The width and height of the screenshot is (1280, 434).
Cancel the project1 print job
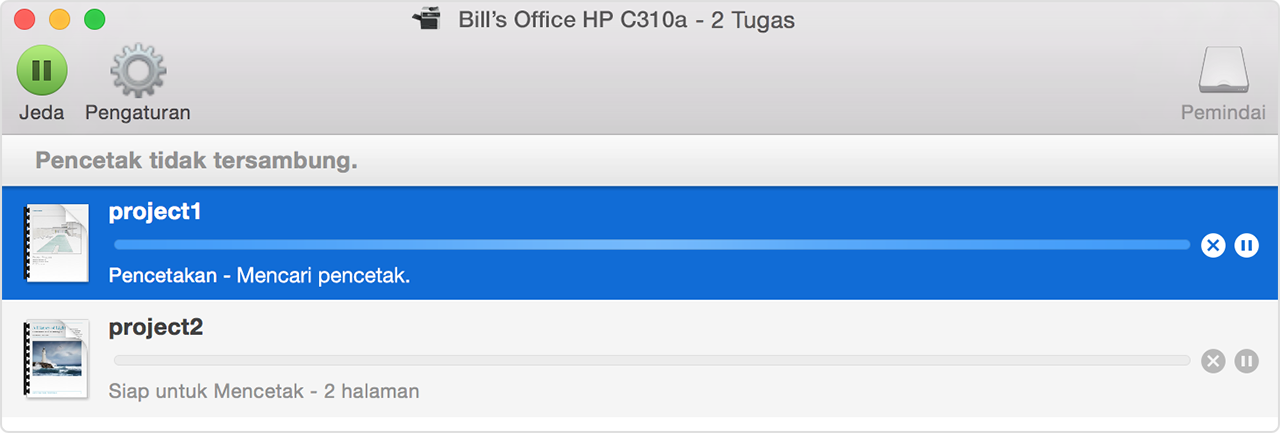pyautogui.click(x=1213, y=245)
